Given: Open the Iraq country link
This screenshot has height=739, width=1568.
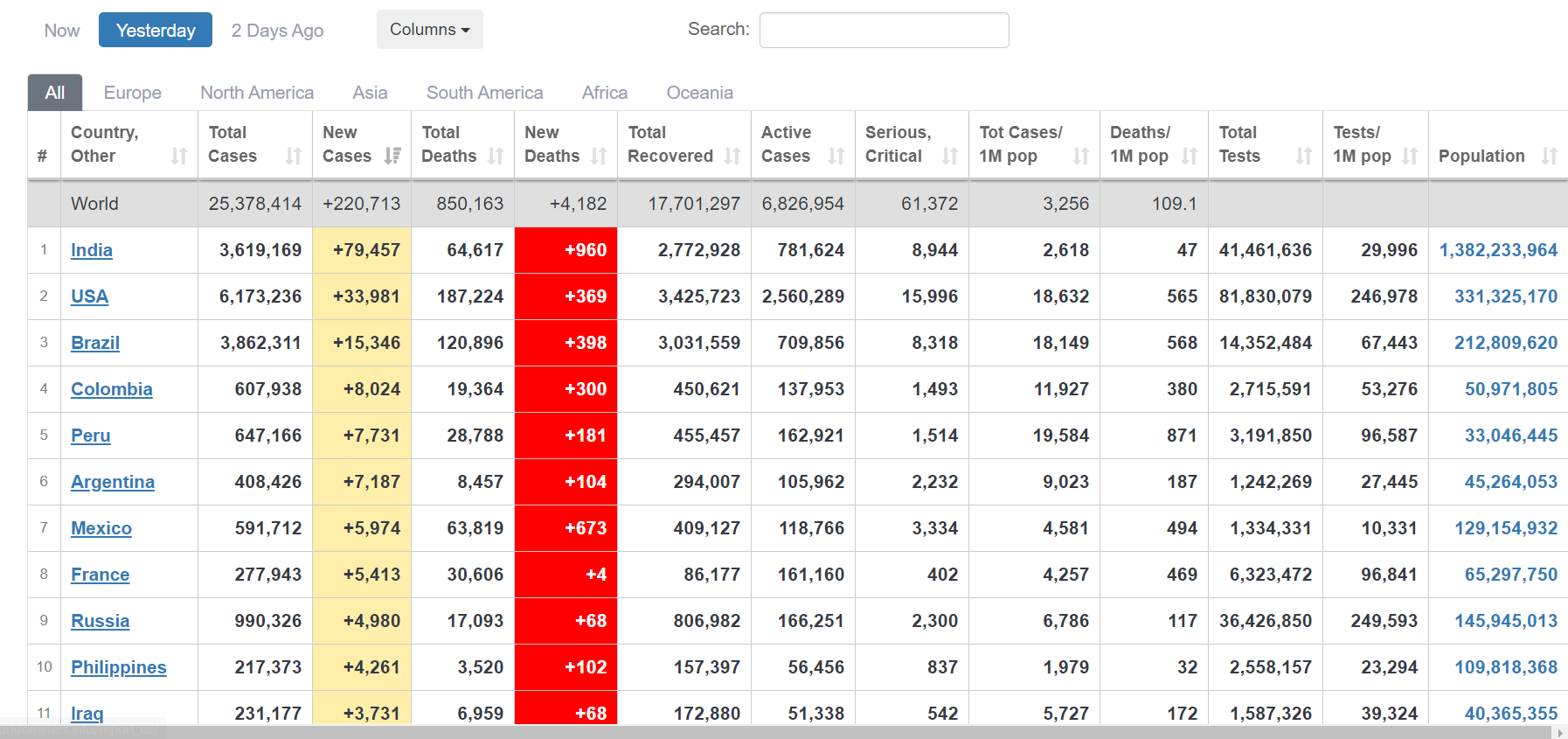Looking at the screenshot, I should pos(87,714).
